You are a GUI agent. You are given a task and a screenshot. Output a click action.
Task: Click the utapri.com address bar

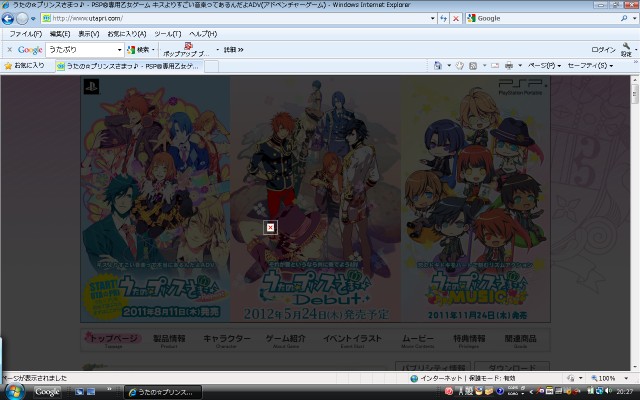pyautogui.click(x=236, y=18)
